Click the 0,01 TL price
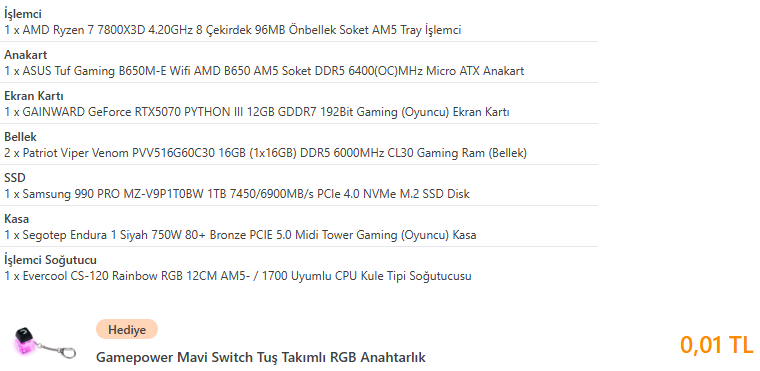Viewport: 760px width, 371px height. (x=716, y=344)
